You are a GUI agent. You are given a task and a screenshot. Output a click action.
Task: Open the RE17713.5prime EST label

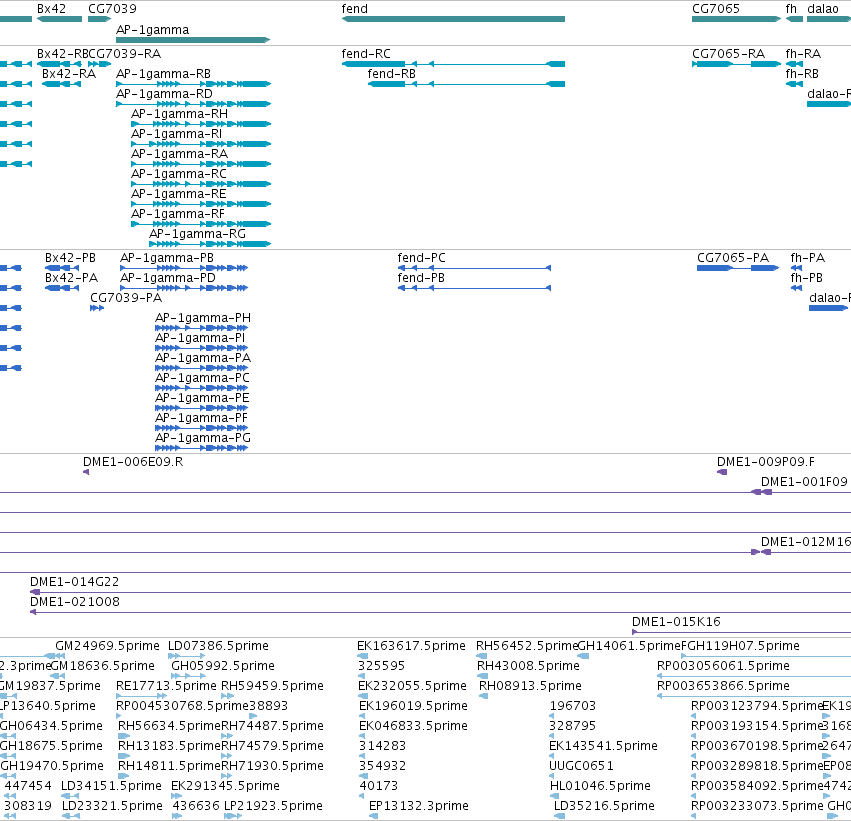pyautogui.click(x=166, y=686)
